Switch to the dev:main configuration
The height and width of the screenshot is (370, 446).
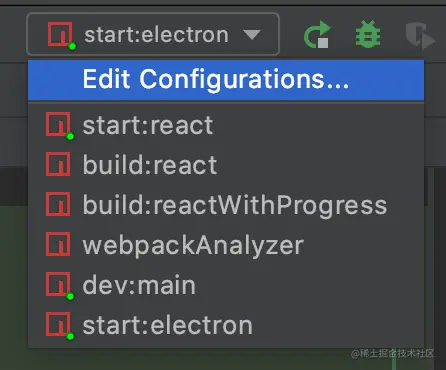(226, 285)
